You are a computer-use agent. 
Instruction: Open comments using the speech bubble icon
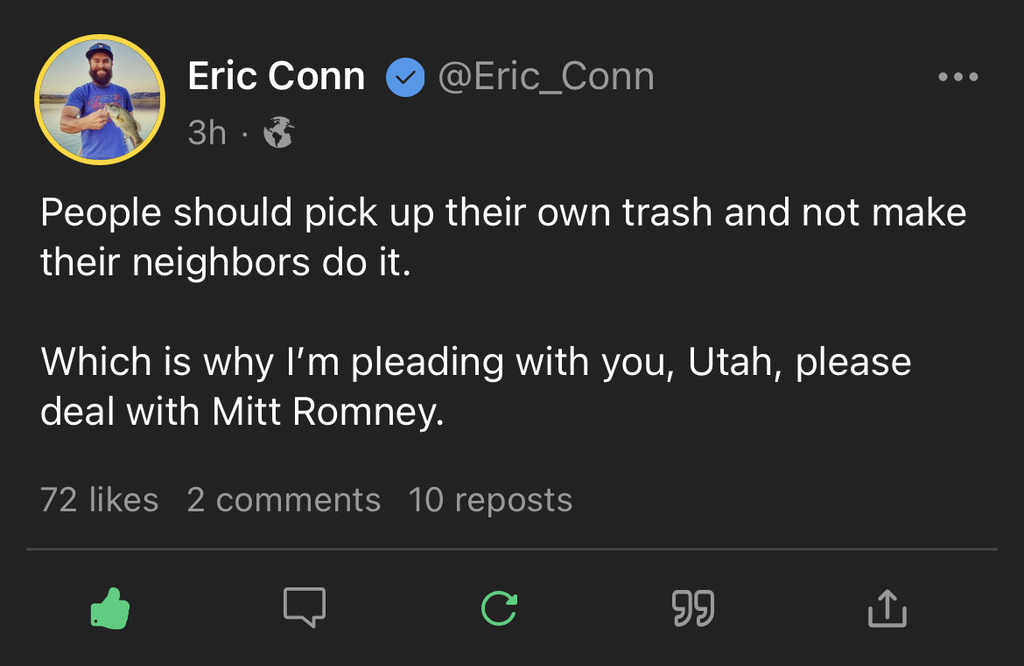point(304,607)
